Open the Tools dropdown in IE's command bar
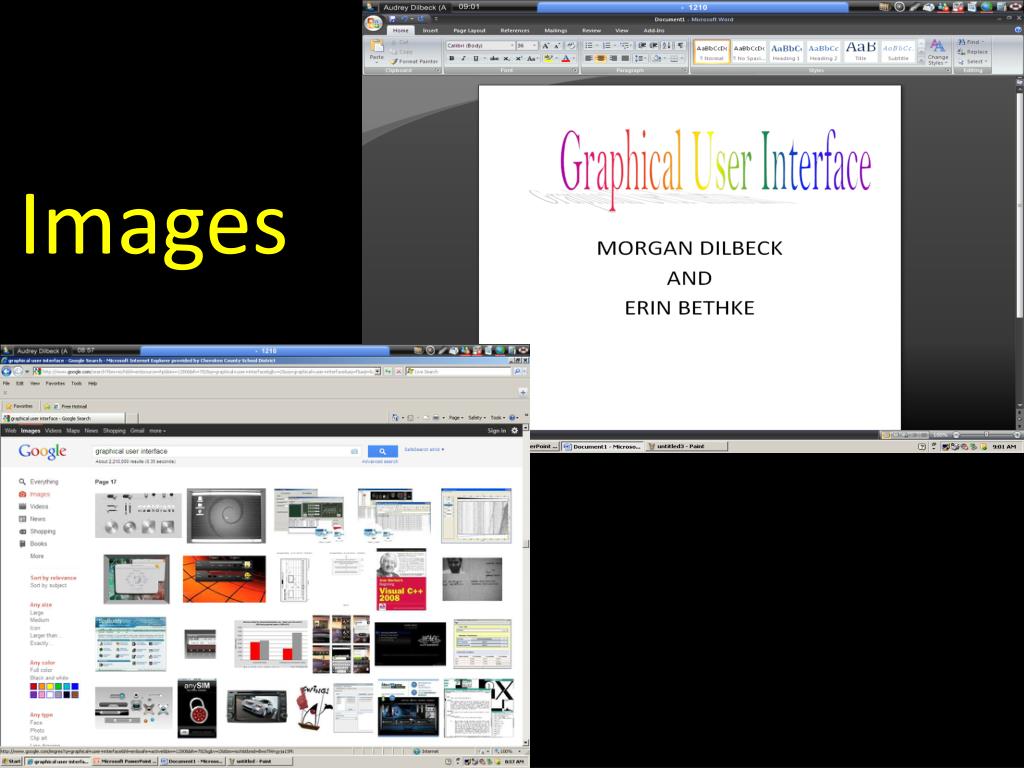 tap(498, 418)
